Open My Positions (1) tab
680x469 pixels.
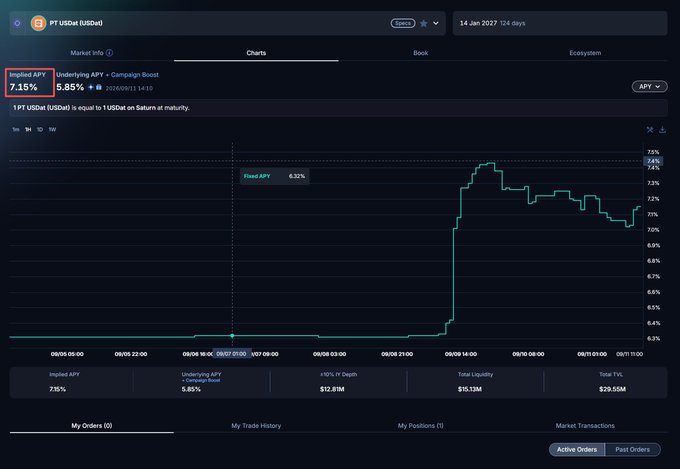pyautogui.click(x=420, y=426)
